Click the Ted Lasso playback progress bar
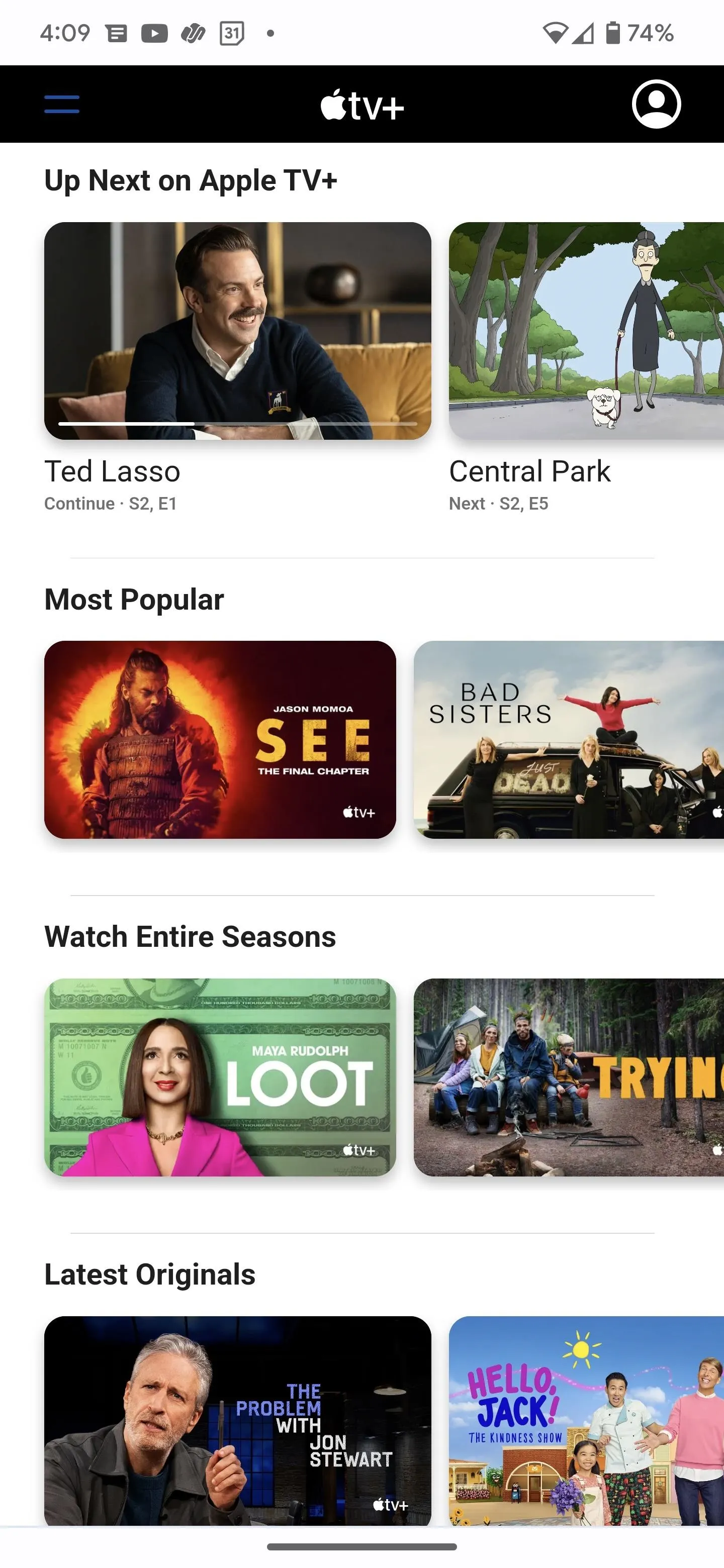Viewport: 724px width, 1568px height. (x=237, y=423)
